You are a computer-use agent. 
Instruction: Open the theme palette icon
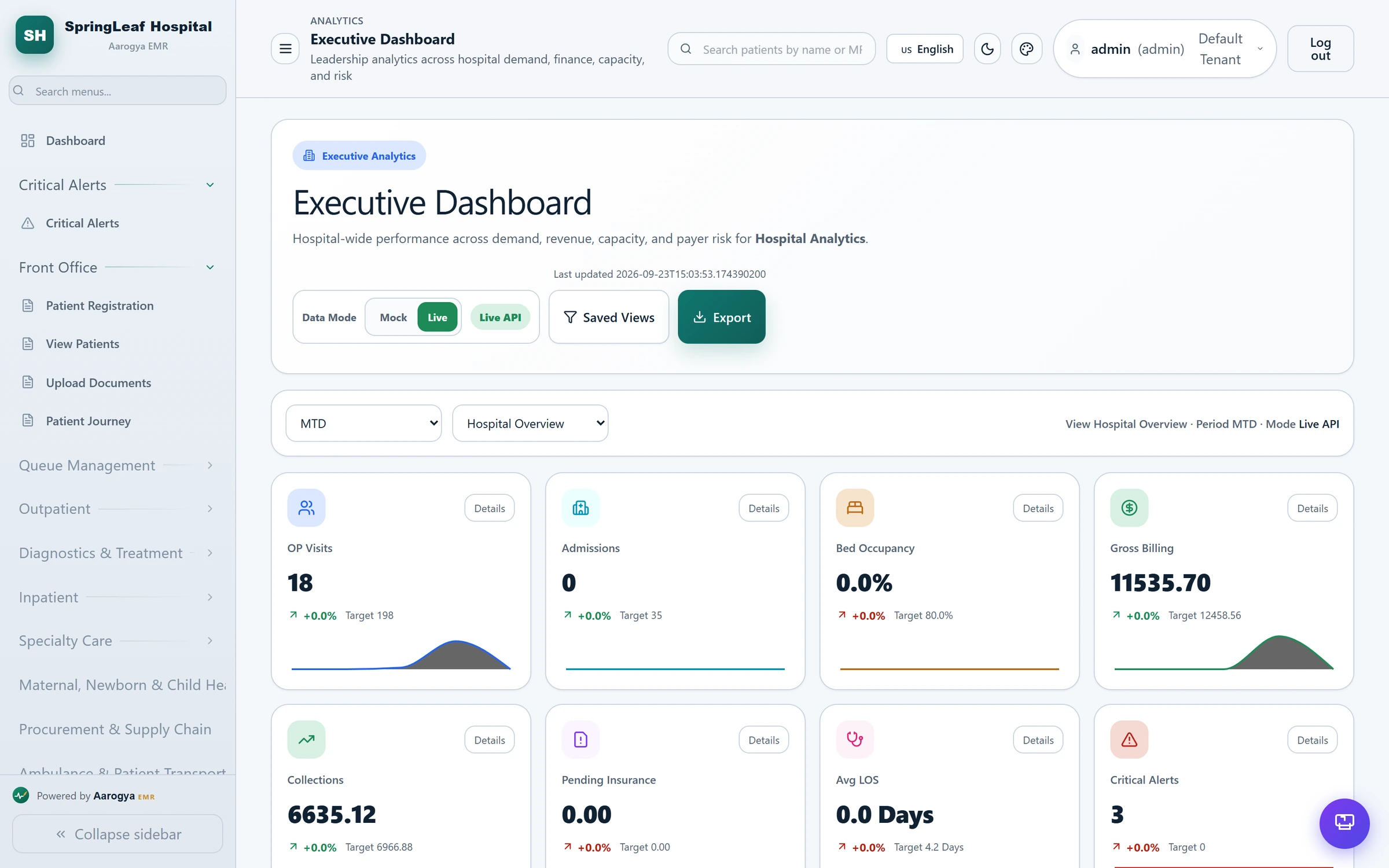click(x=1027, y=49)
